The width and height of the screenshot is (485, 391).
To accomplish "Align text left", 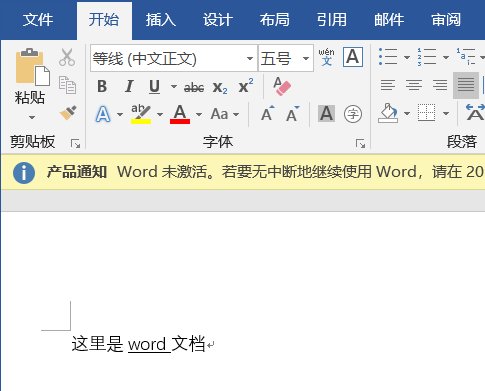I will tap(388, 85).
